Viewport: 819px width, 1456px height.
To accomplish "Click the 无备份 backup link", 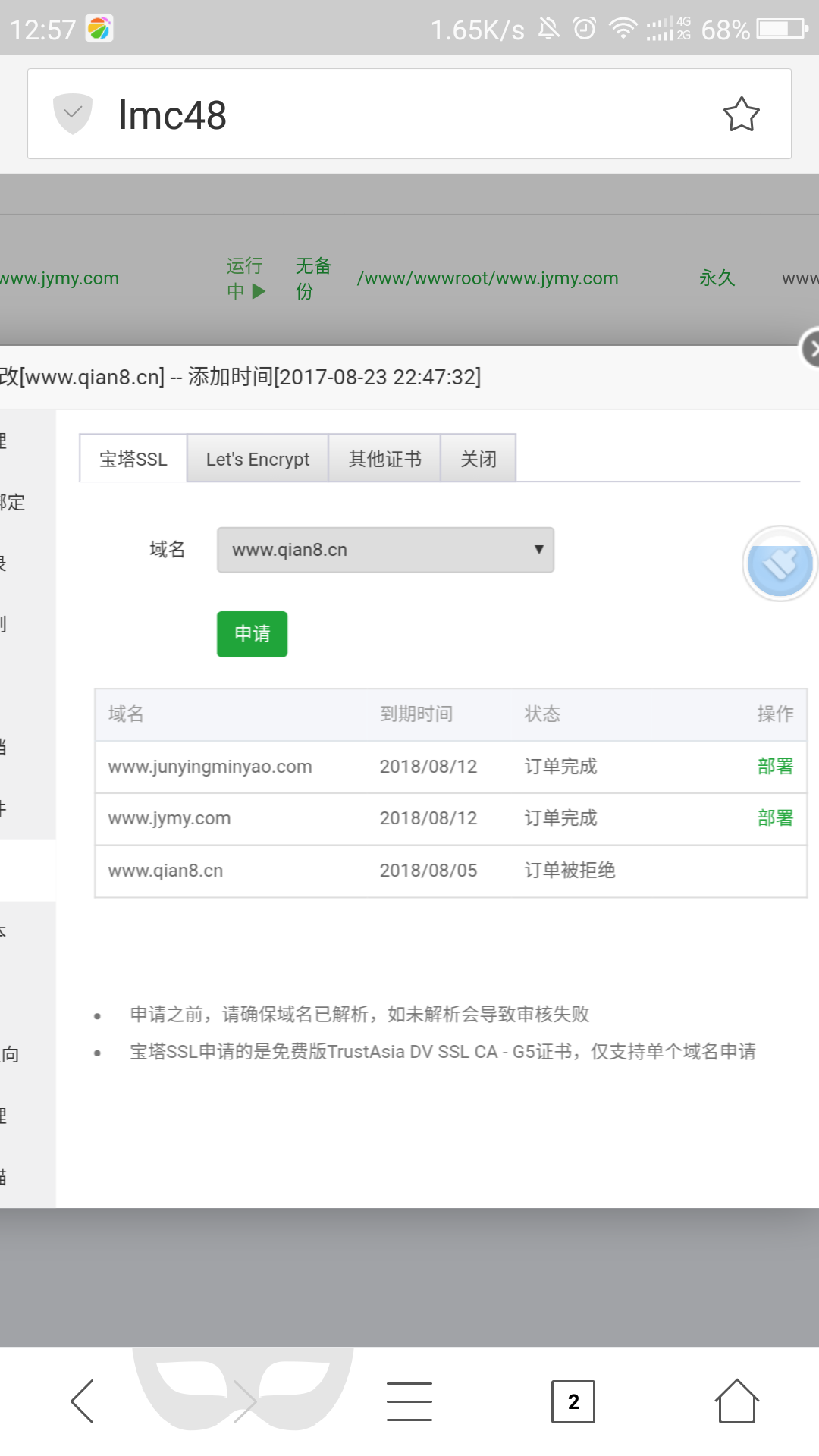I will point(313,278).
